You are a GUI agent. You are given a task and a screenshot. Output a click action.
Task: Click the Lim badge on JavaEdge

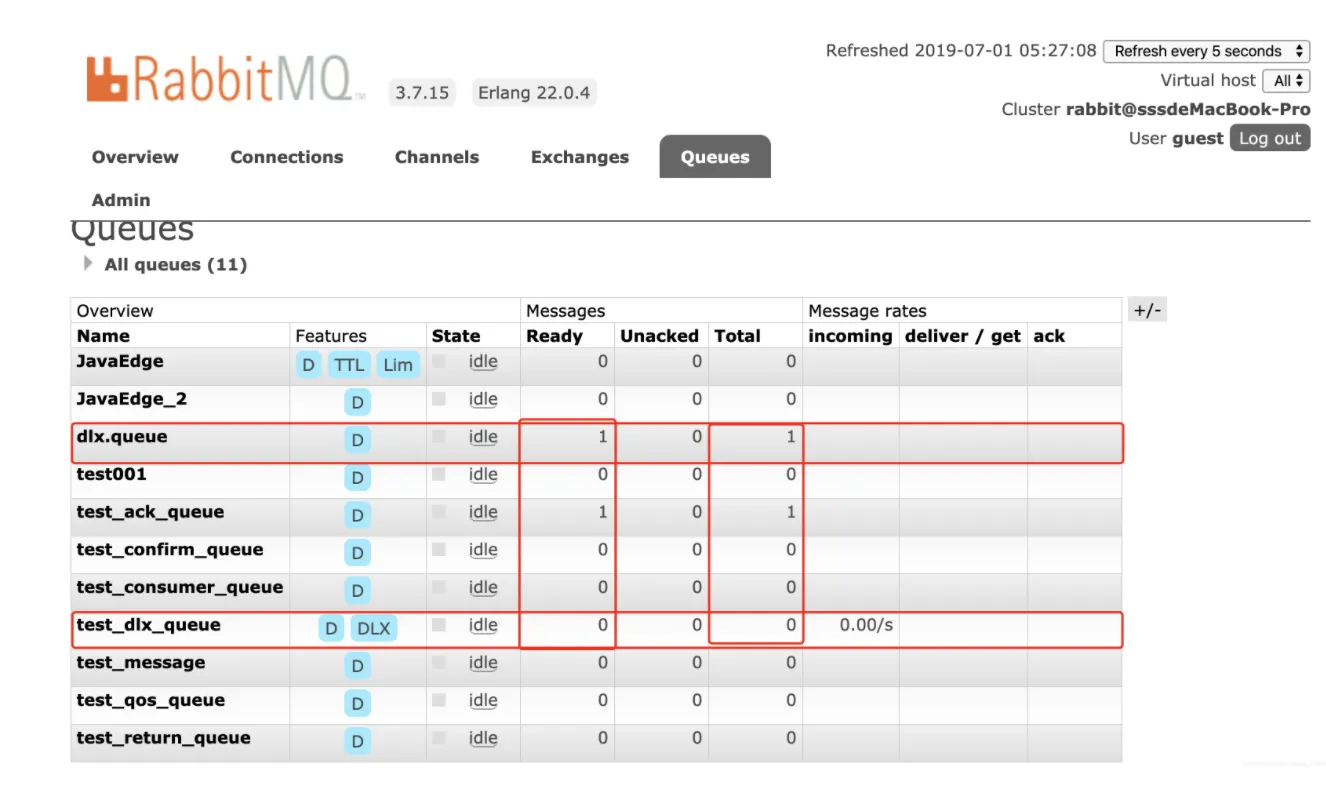(x=398, y=365)
